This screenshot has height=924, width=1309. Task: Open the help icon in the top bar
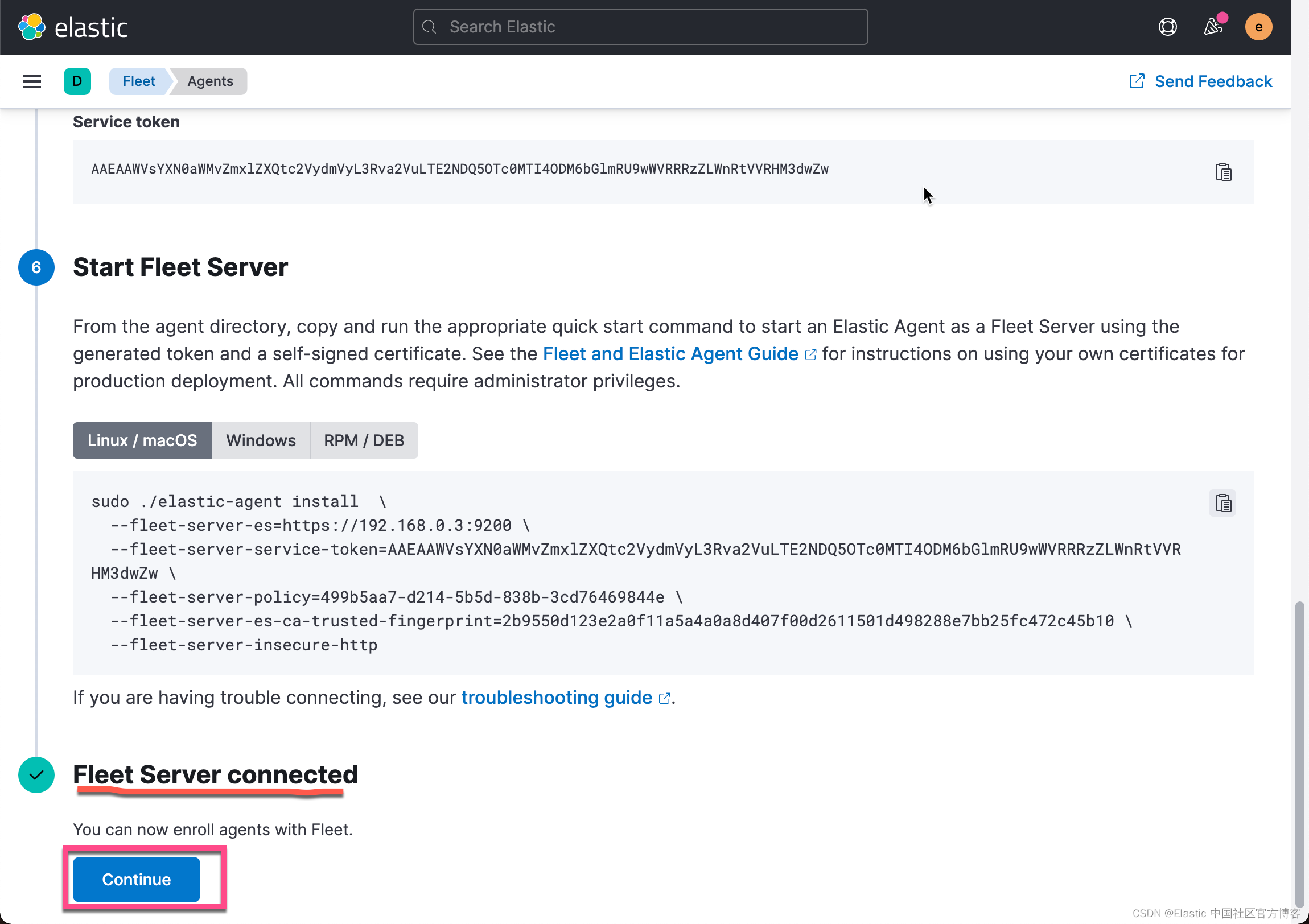[1168, 26]
